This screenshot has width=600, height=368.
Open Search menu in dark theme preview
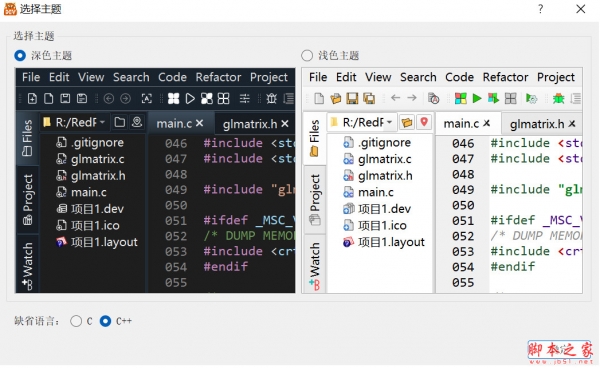tap(131, 77)
